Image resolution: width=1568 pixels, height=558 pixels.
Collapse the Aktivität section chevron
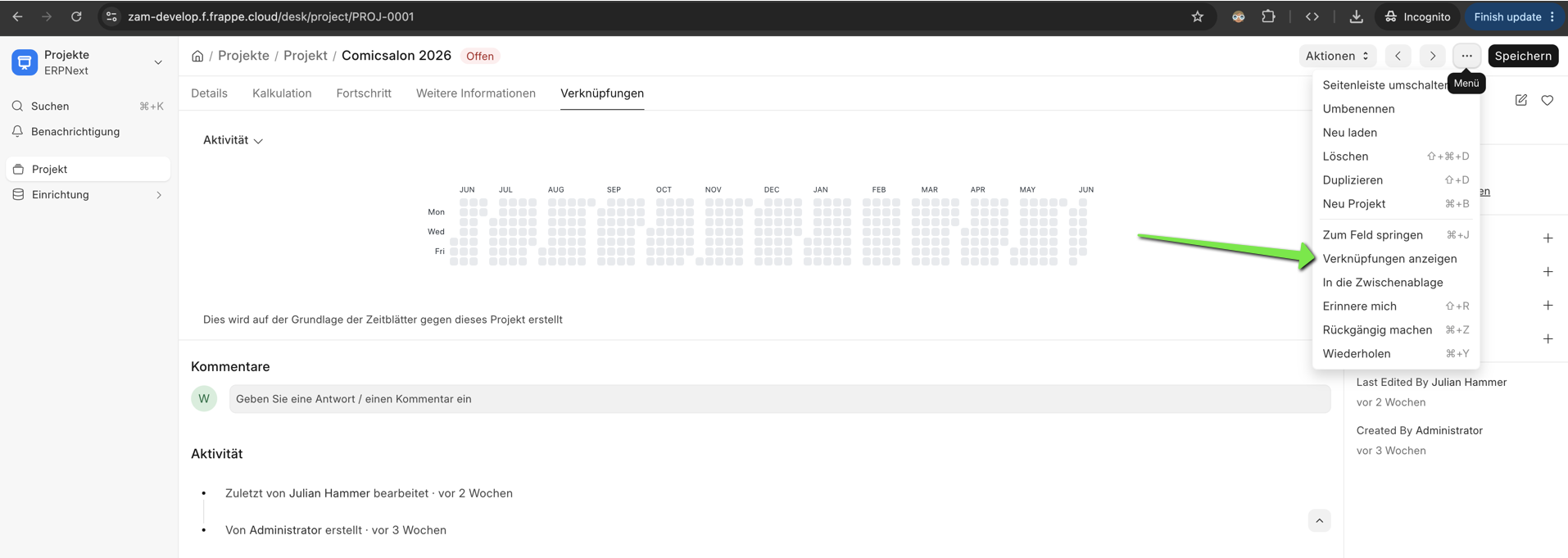258,141
